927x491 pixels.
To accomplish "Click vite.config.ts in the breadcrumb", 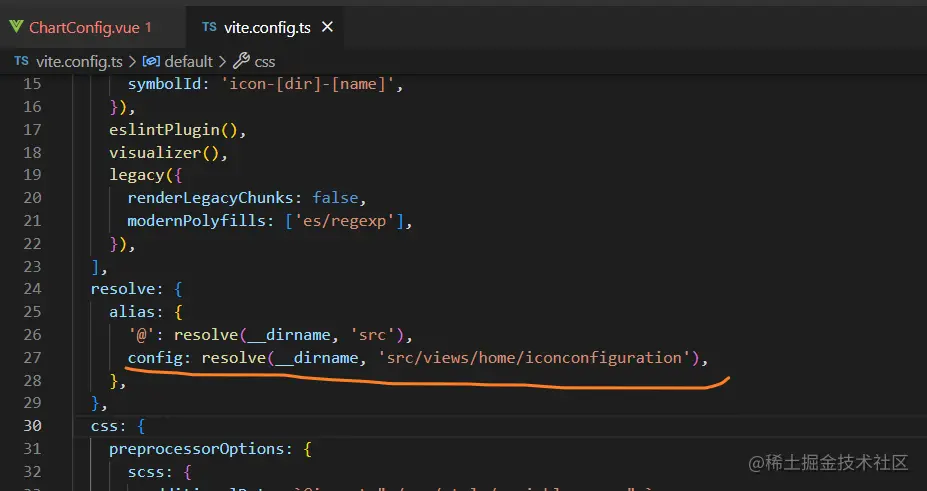I will [x=79, y=61].
